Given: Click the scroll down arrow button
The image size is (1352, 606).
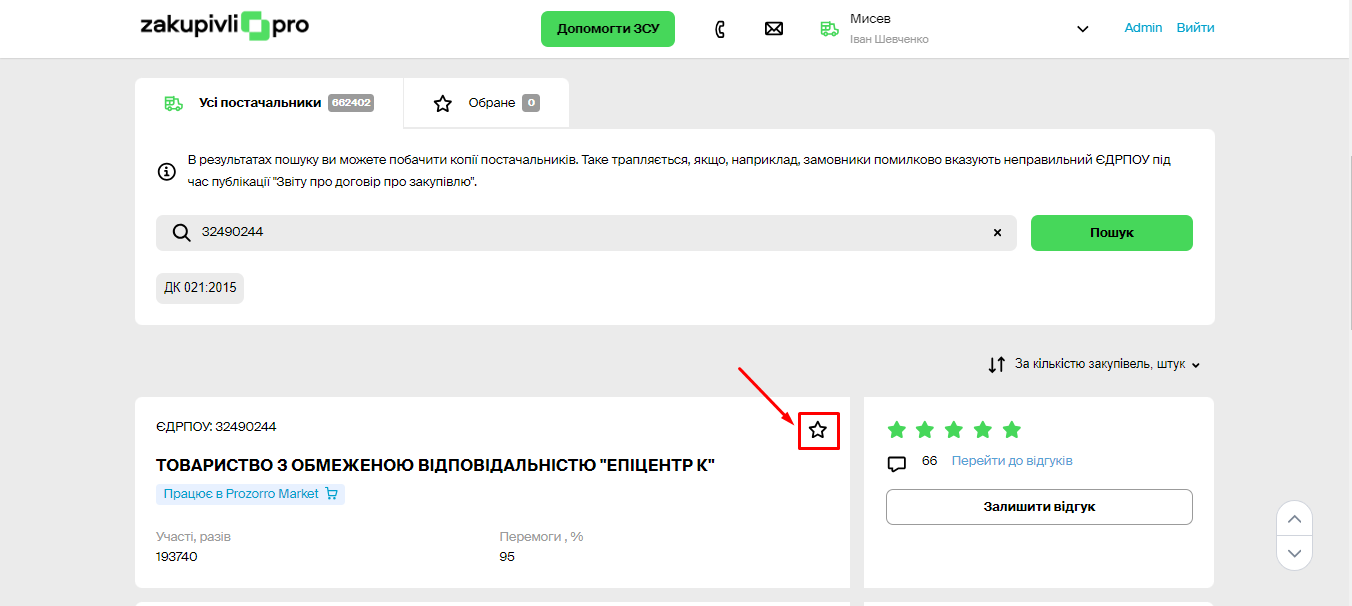Looking at the screenshot, I should coord(1294,552).
